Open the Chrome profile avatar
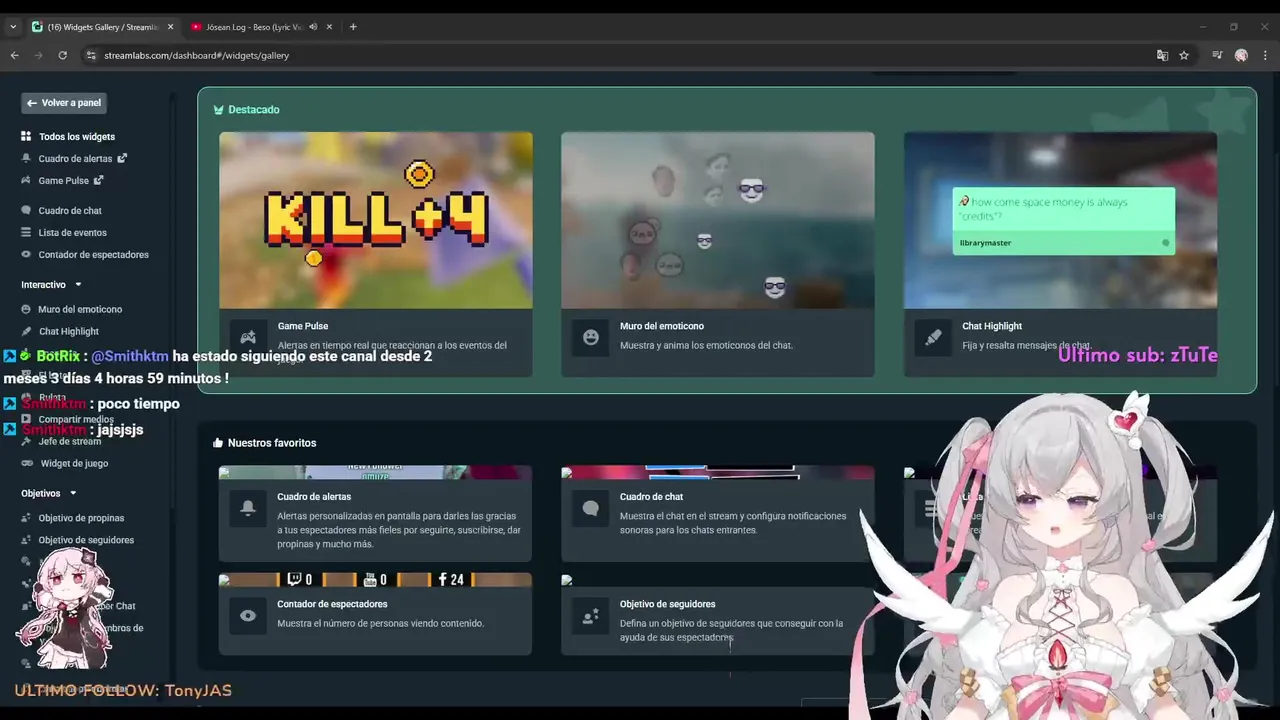This screenshot has width=1280, height=720. click(x=1241, y=55)
